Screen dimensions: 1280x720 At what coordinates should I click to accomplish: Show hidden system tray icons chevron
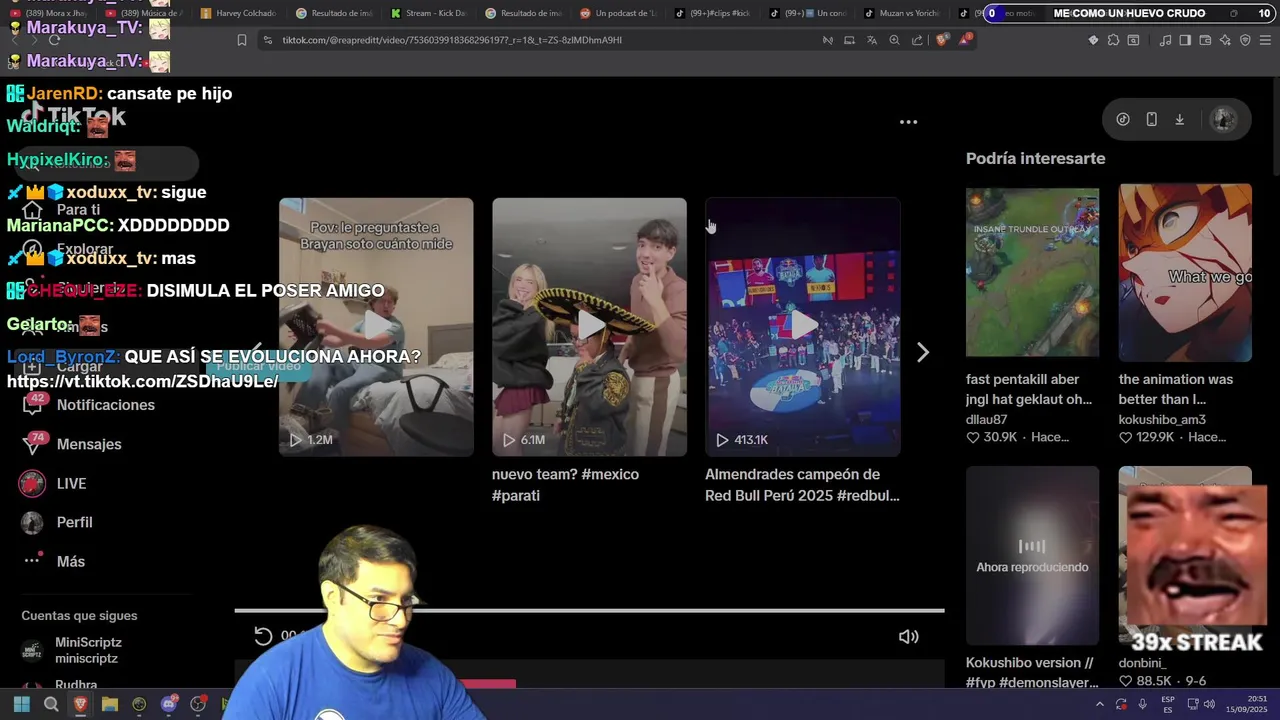click(x=1100, y=704)
